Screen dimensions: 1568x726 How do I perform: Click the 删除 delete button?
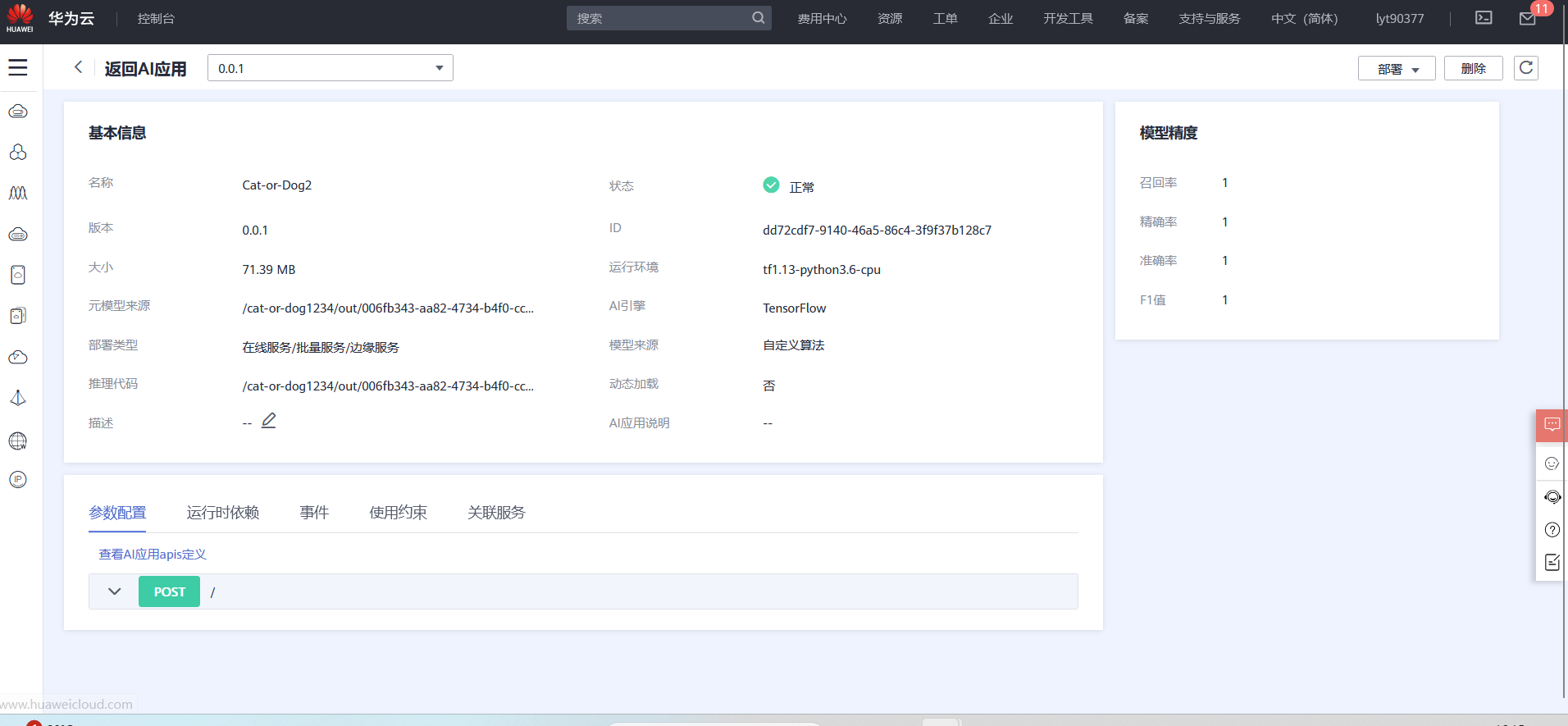click(1474, 68)
